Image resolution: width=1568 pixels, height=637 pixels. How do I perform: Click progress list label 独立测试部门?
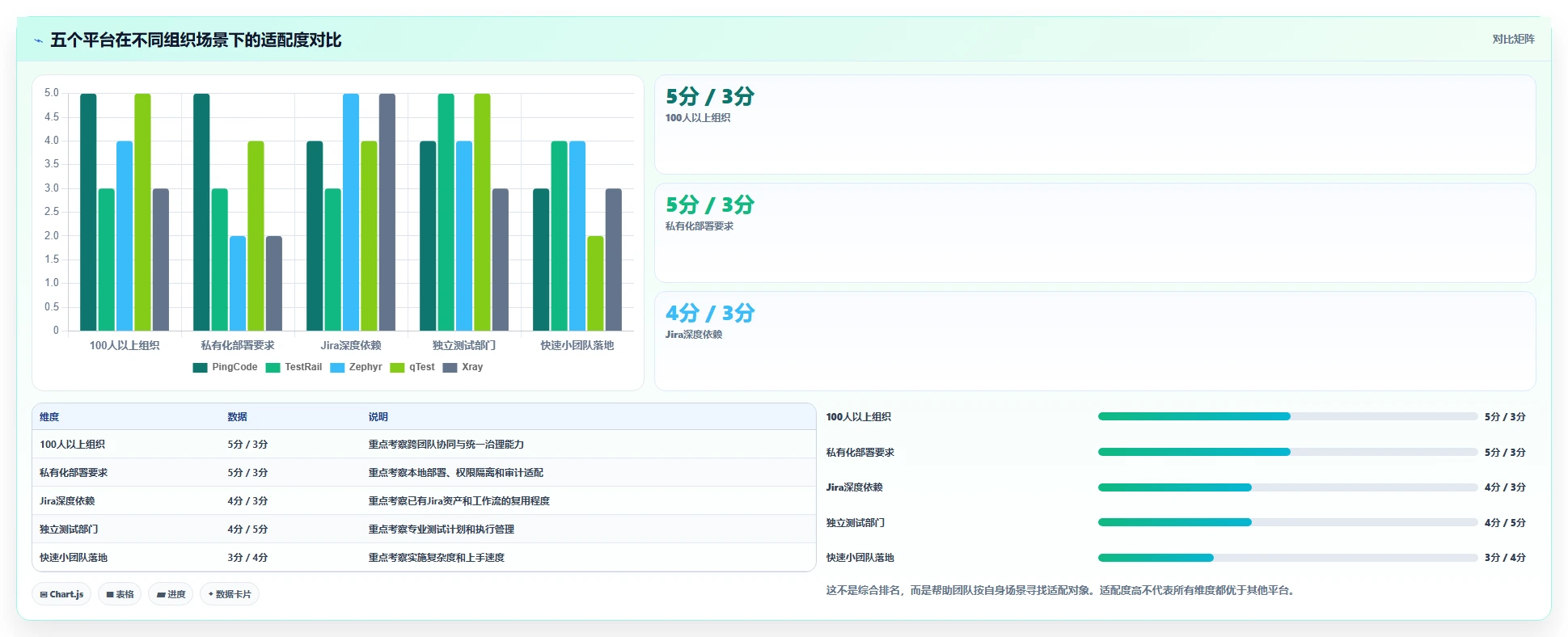856,523
